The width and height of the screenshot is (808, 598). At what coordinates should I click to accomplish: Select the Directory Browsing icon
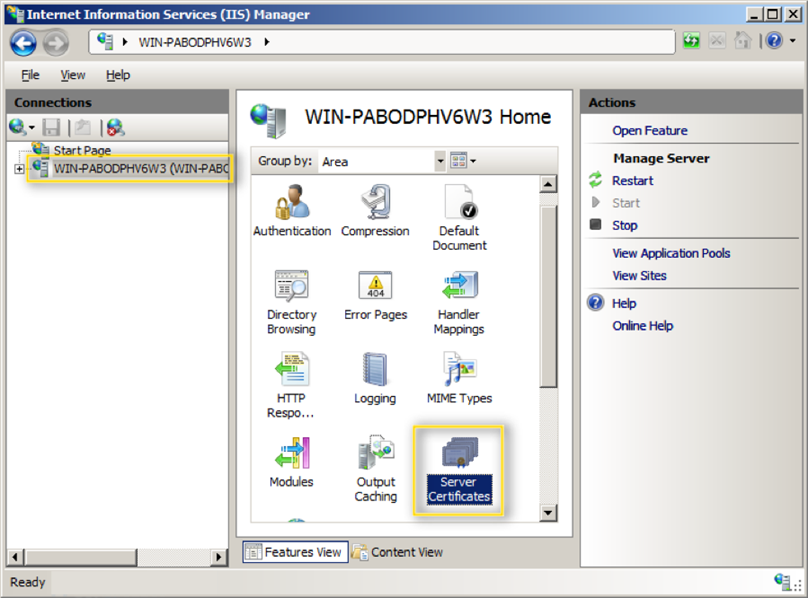click(291, 290)
